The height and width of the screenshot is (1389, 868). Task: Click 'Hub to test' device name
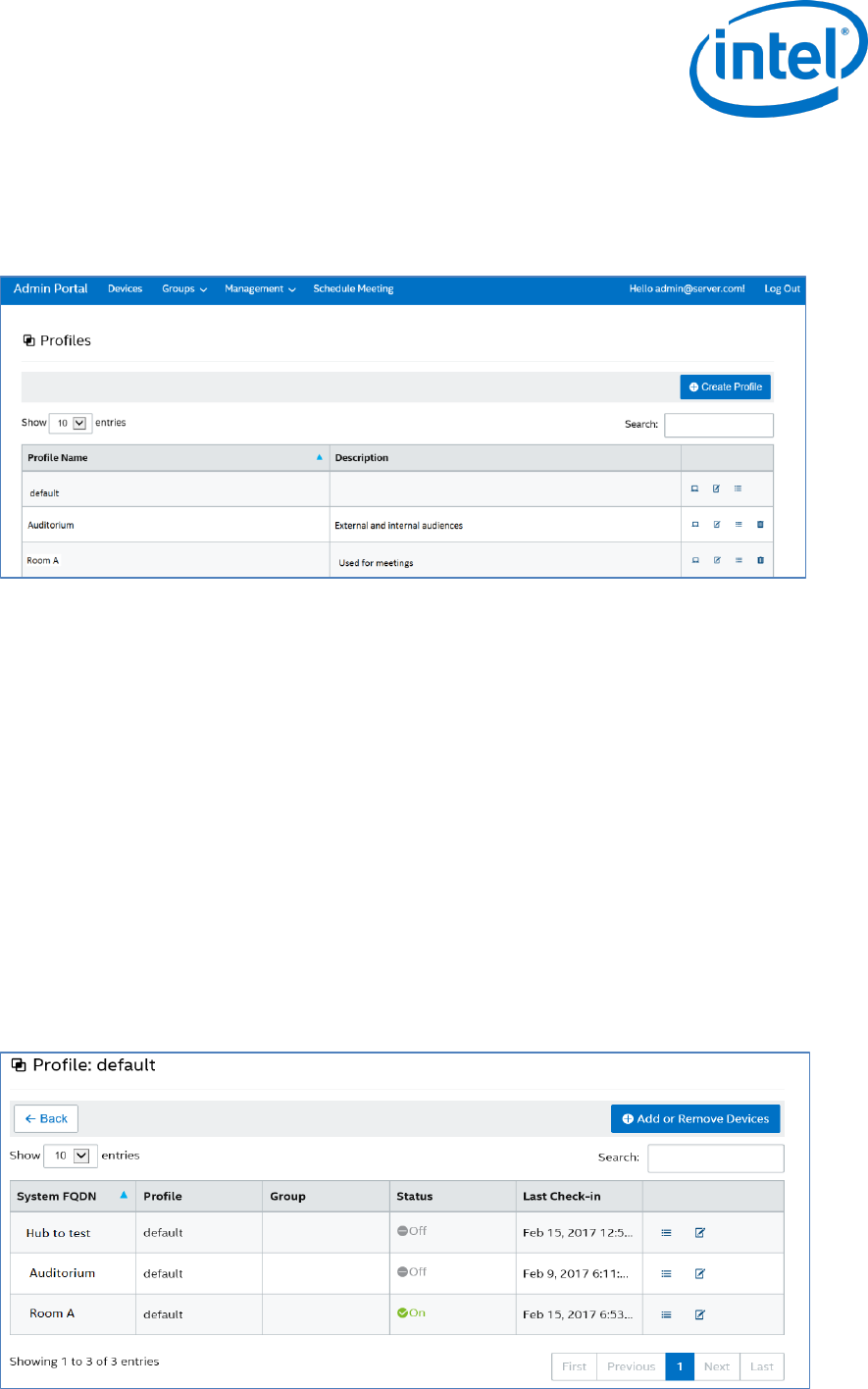[x=58, y=1233]
